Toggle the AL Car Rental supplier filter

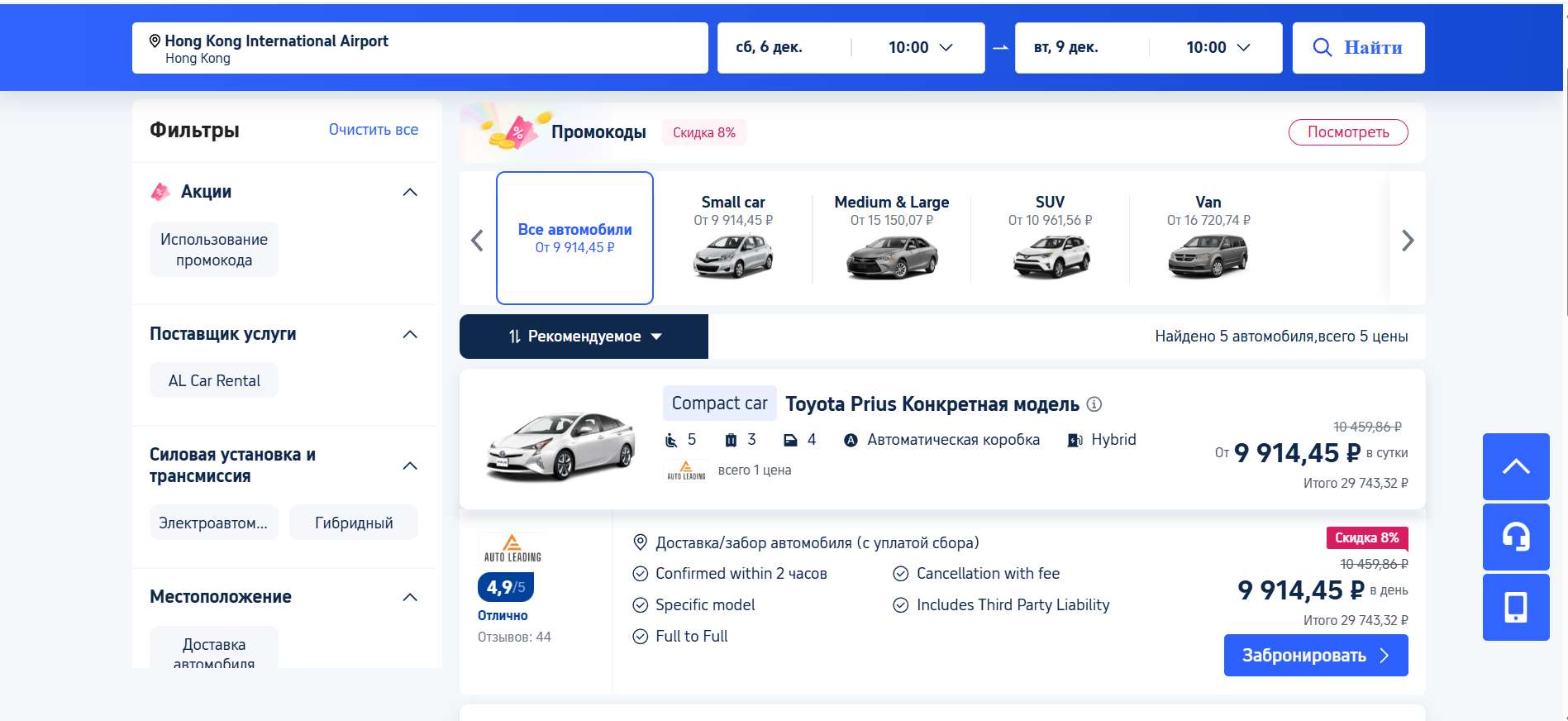tap(214, 380)
